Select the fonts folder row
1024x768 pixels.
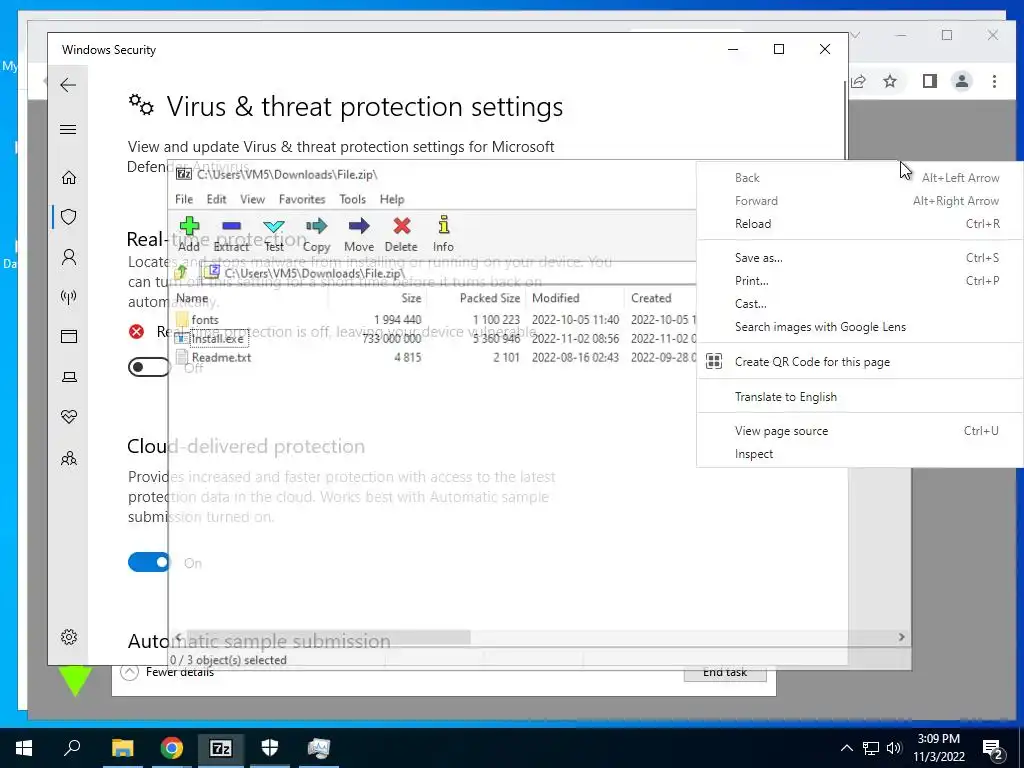(434, 319)
